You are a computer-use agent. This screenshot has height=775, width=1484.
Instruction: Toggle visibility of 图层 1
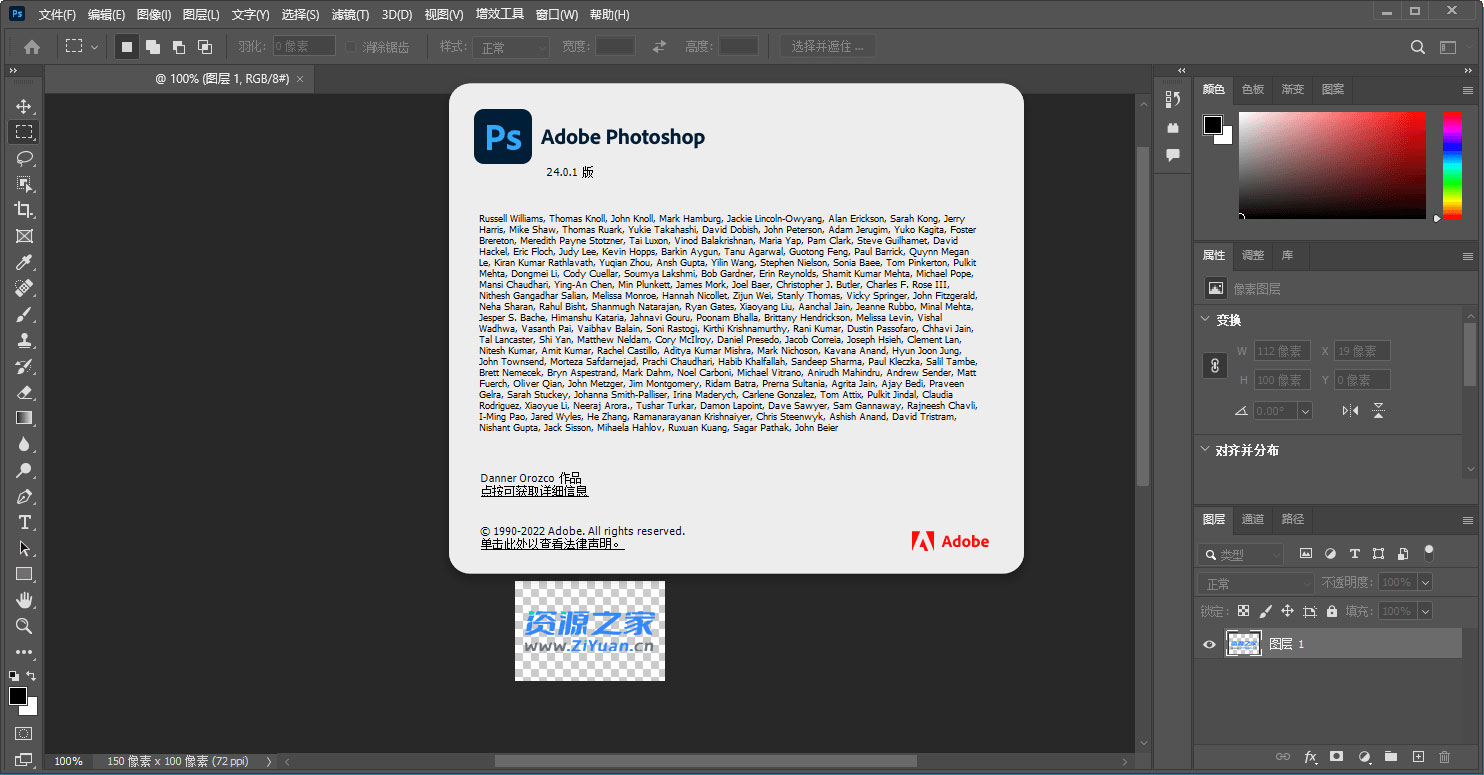point(1209,644)
